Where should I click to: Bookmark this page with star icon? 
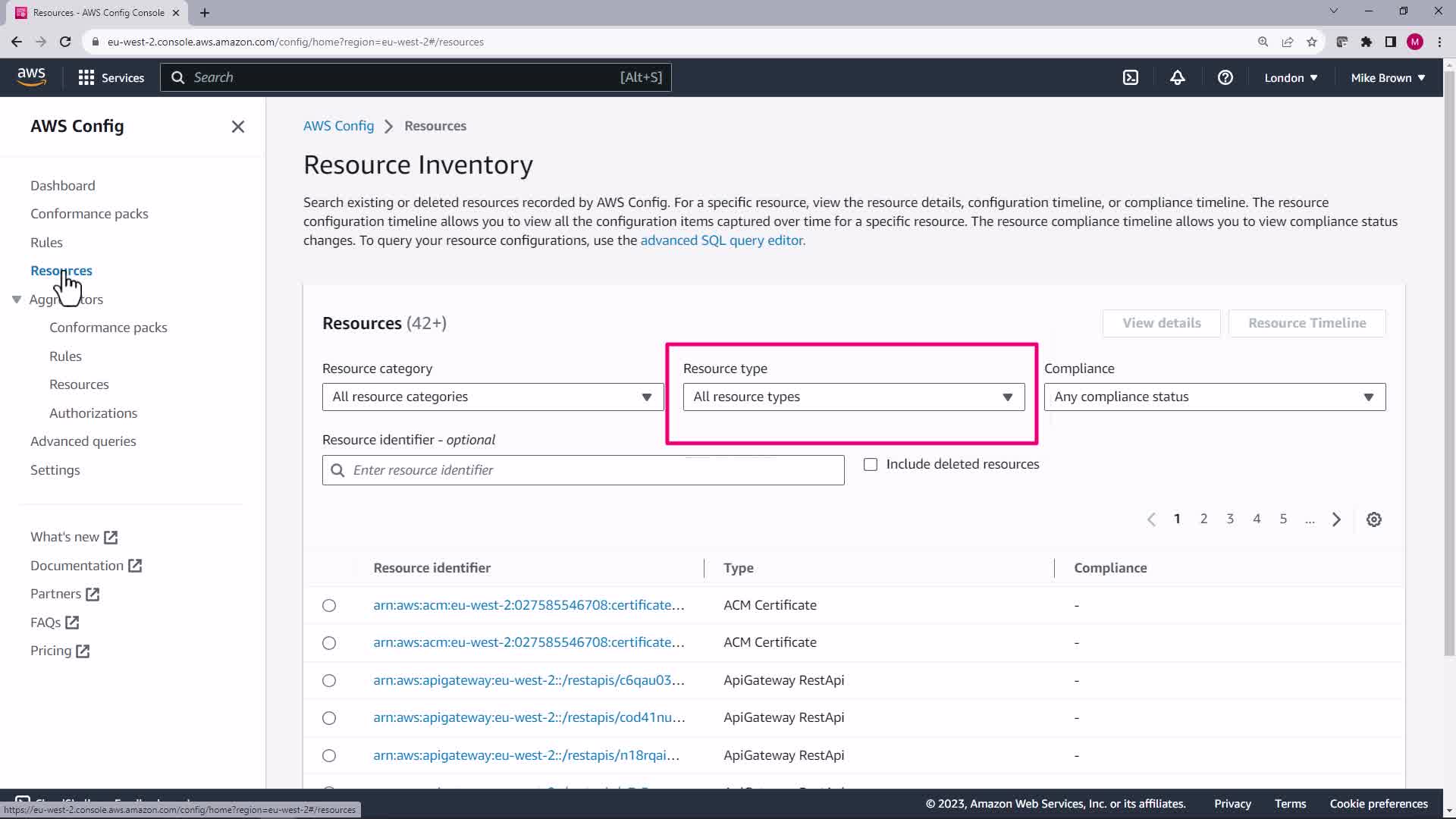pyautogui.click(x=1311, y=42)
